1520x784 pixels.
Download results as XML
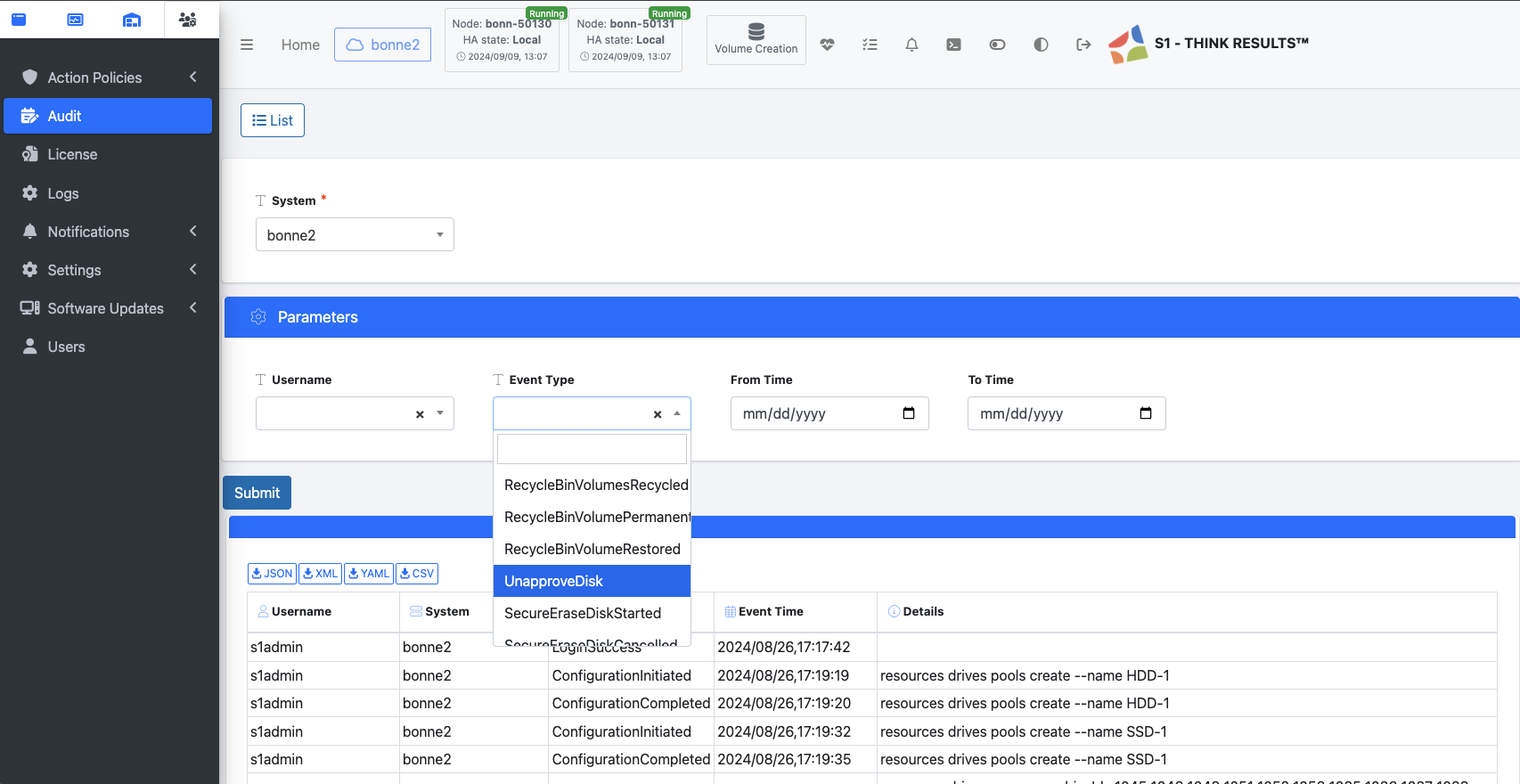[320, 574]
